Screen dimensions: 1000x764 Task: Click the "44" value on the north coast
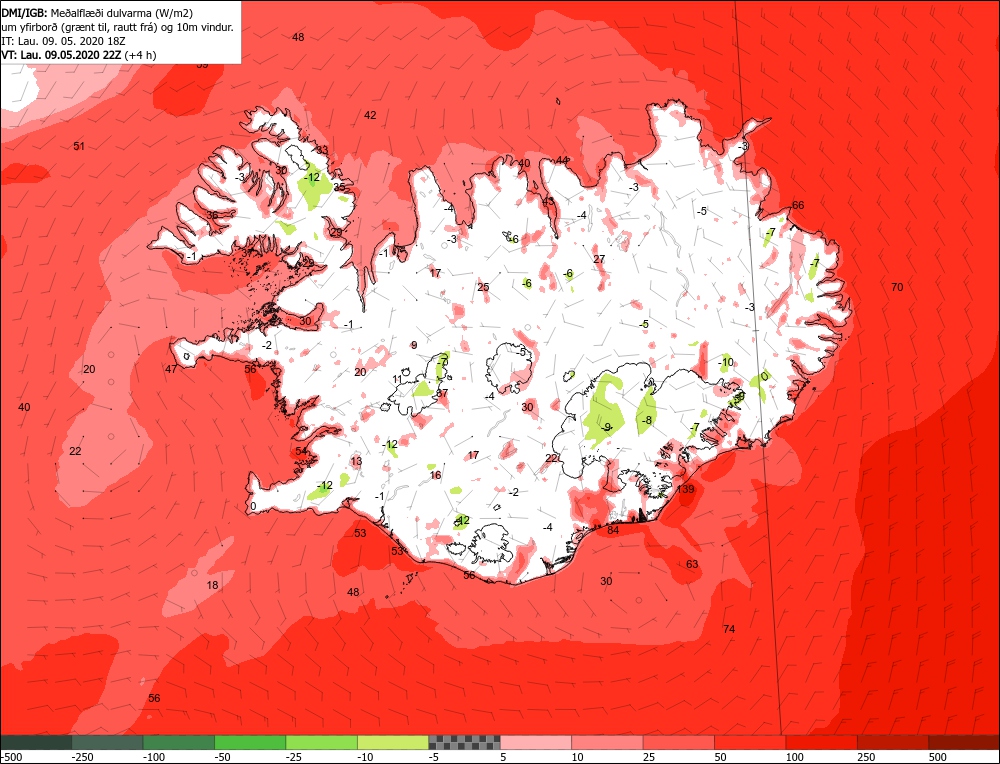(562, 160)
